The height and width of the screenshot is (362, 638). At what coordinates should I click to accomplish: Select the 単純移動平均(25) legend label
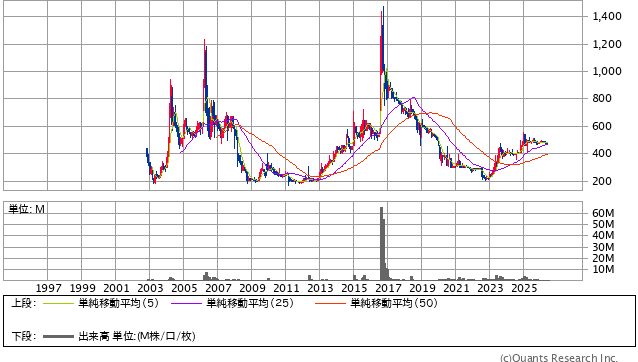click(x=250, y=303)
